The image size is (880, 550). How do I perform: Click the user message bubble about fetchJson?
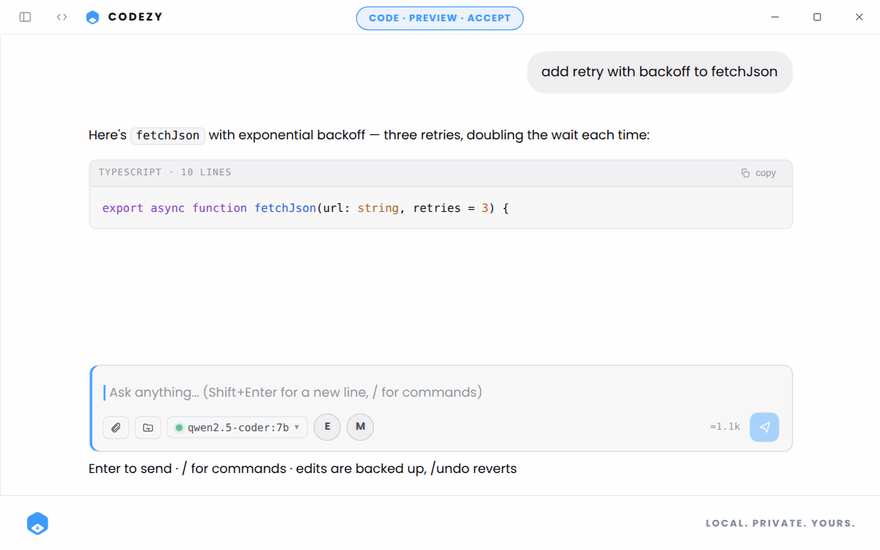(659, 72)
